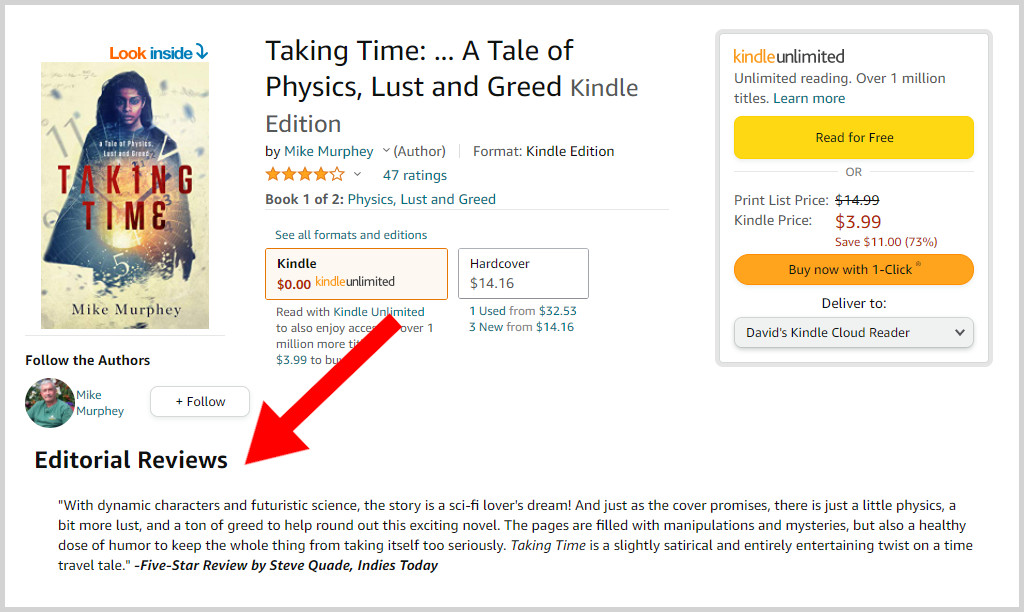Screen dimensions: 1024x612
Task: Follow Mike Murphy with the Follow button
Action: 199,401
